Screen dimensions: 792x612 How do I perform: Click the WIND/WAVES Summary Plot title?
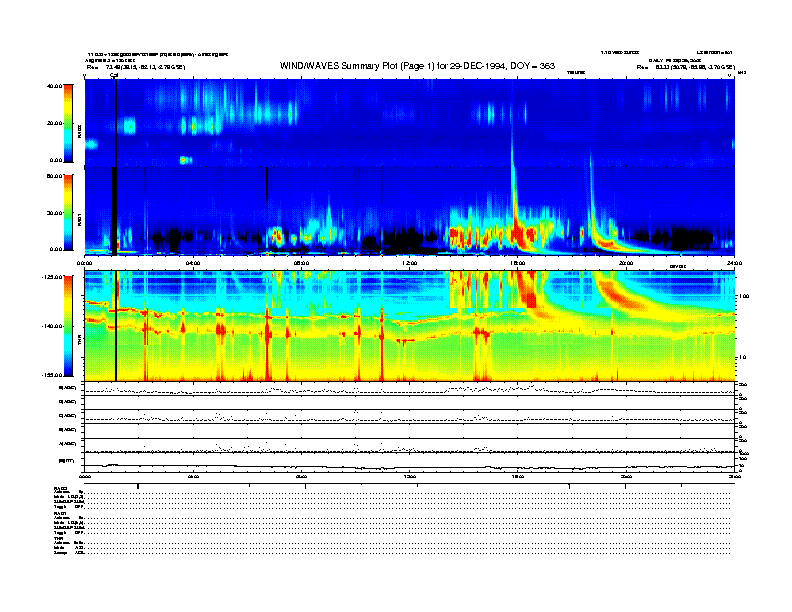coord(417,66)
